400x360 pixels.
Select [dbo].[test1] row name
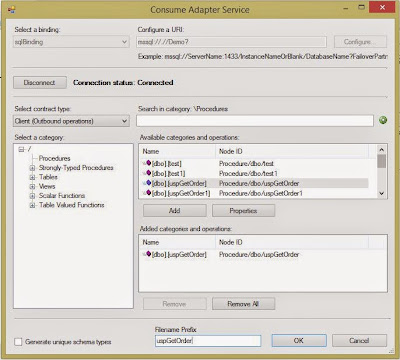tap(169, 173)
